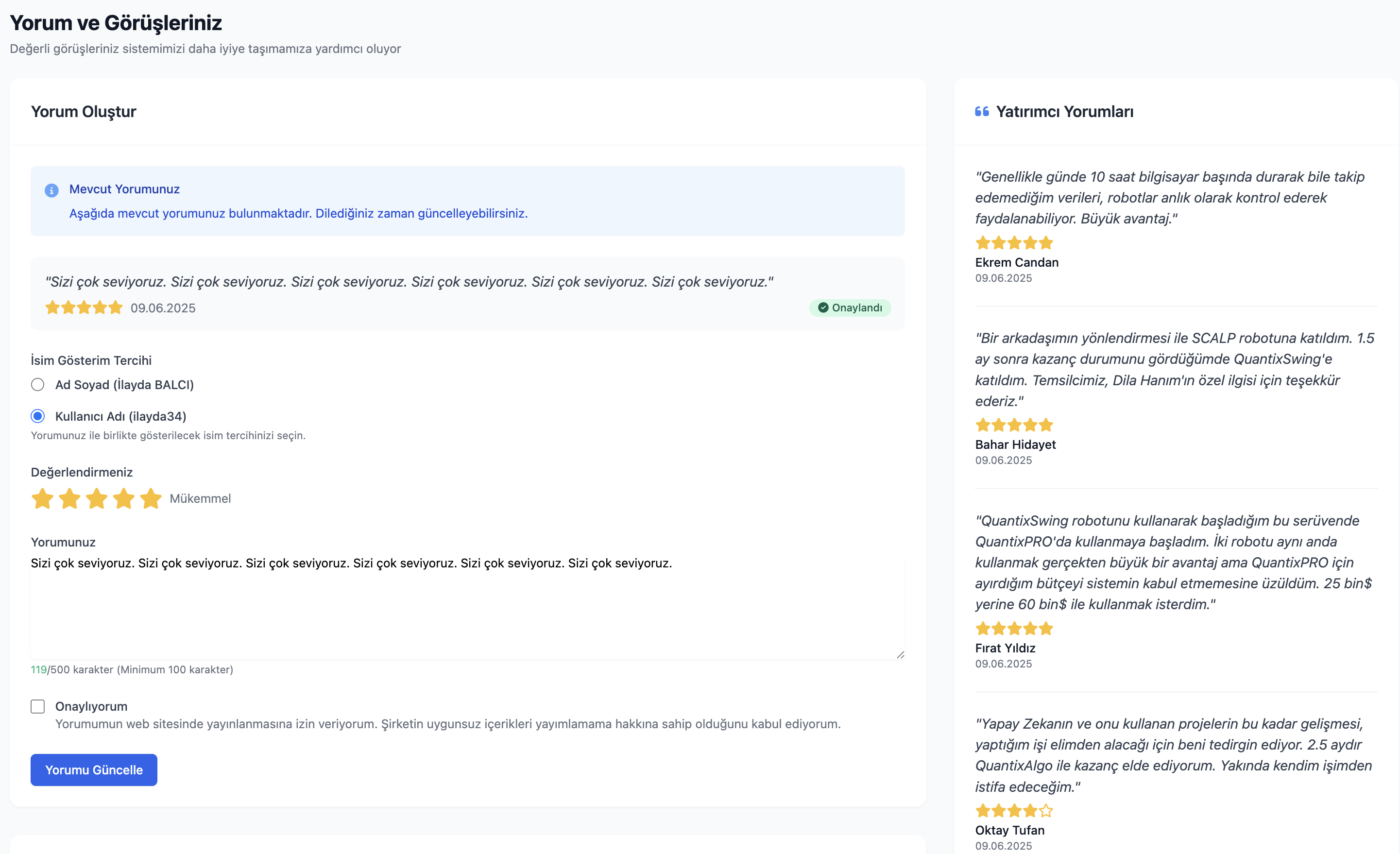Click the Yorum ve Görüşleriniz page heading

pos(116,23)
